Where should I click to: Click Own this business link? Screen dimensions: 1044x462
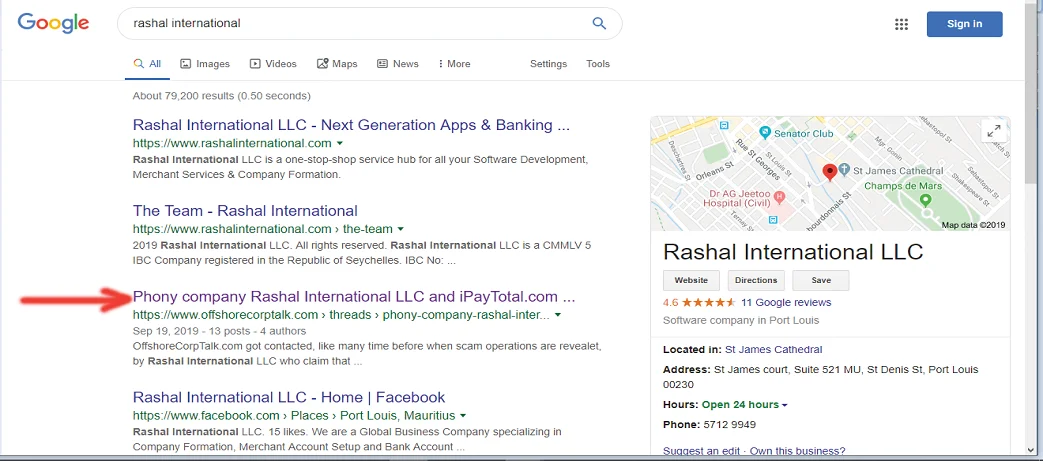796,451
